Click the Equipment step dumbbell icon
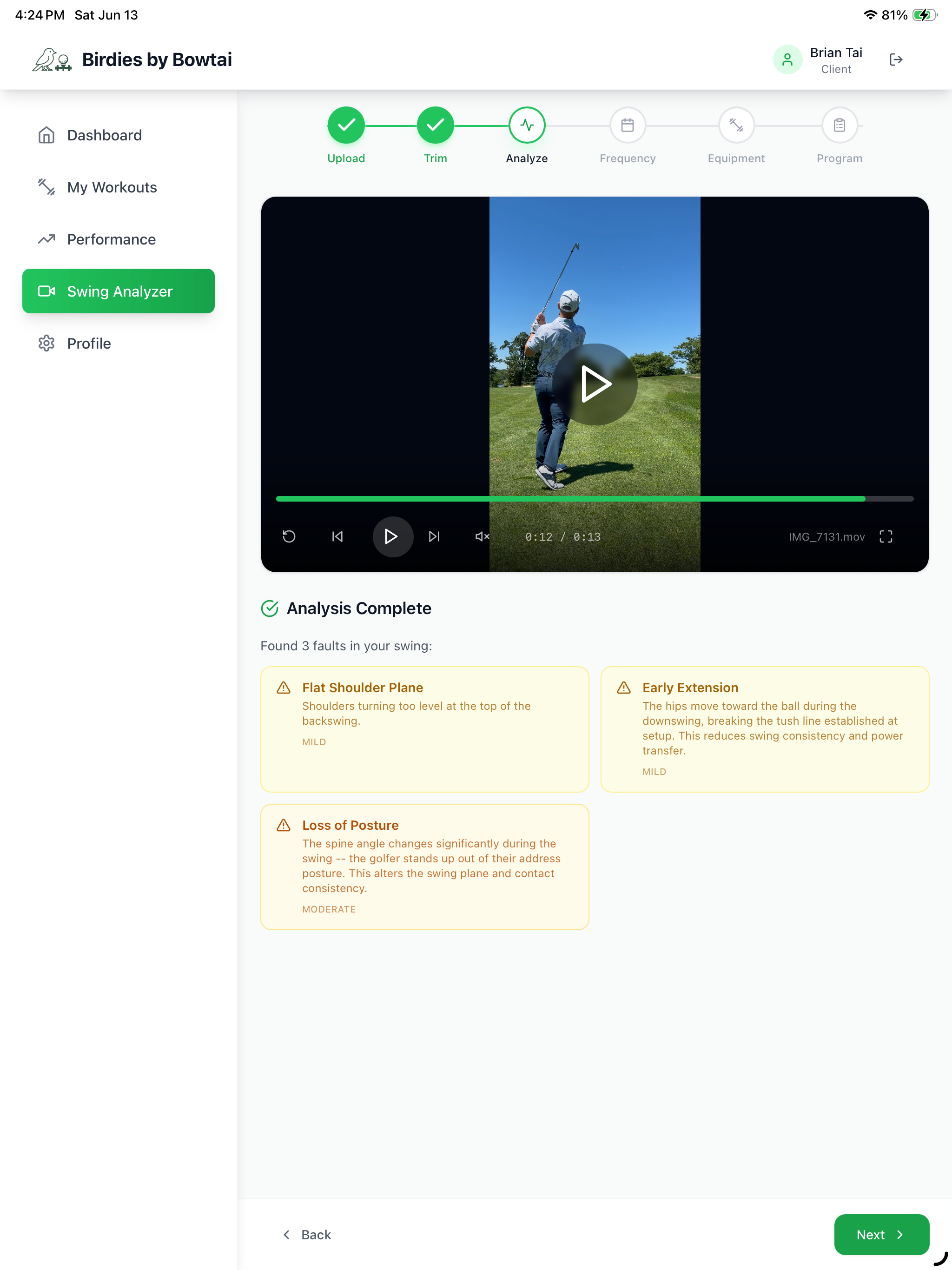Screen dimensions: 952x1270 click(736, 125)
